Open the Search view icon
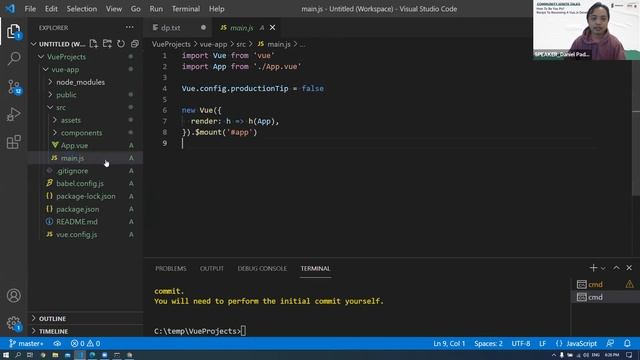 [13, 58]
